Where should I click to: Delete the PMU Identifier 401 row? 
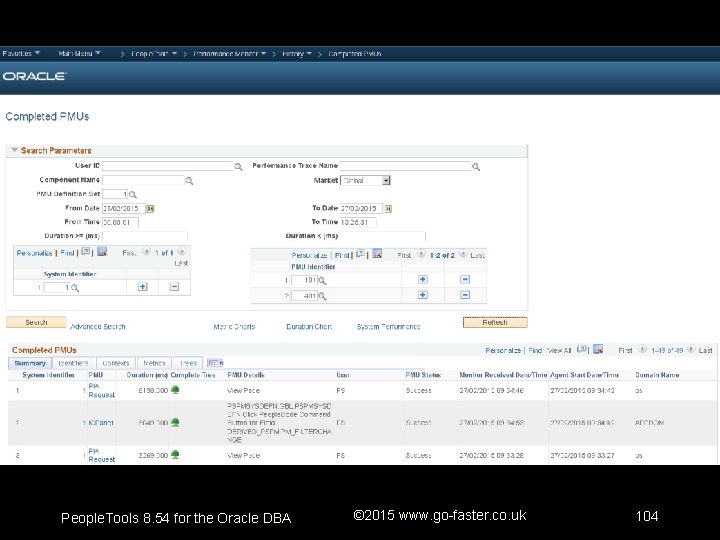click(x=465, y=295)
